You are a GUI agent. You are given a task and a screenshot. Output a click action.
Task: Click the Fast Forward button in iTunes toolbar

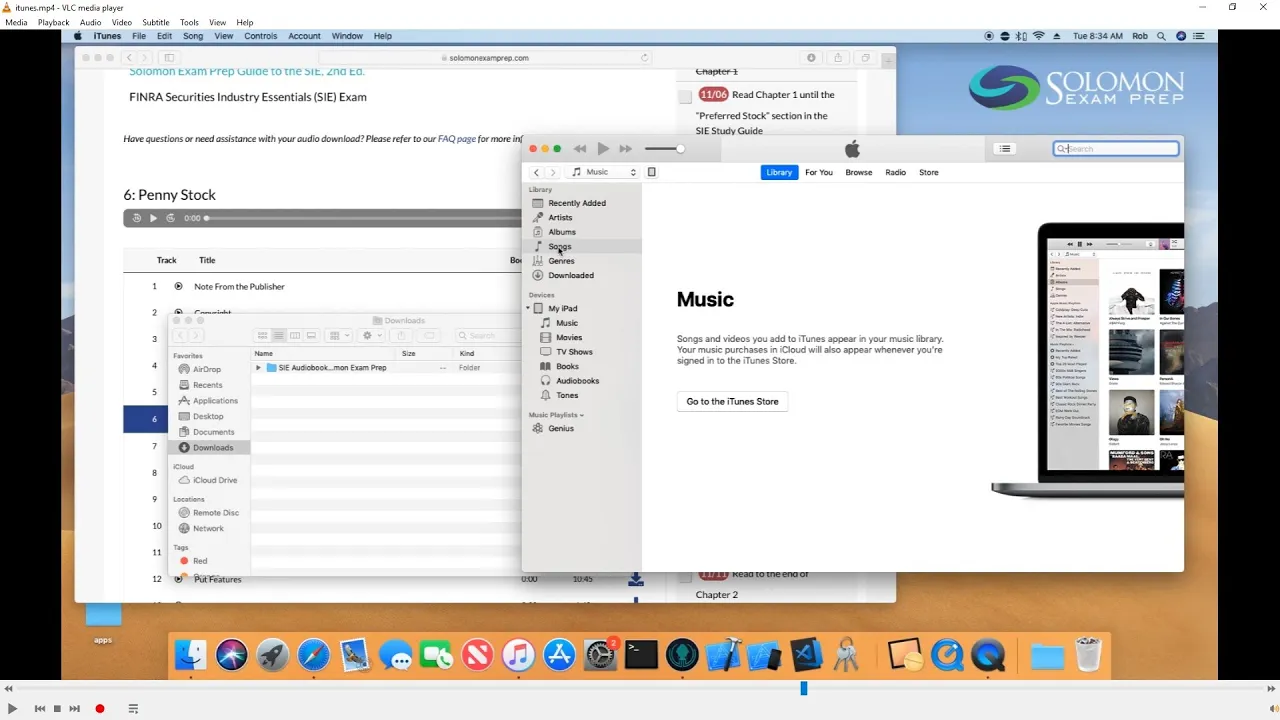(626, 149)
